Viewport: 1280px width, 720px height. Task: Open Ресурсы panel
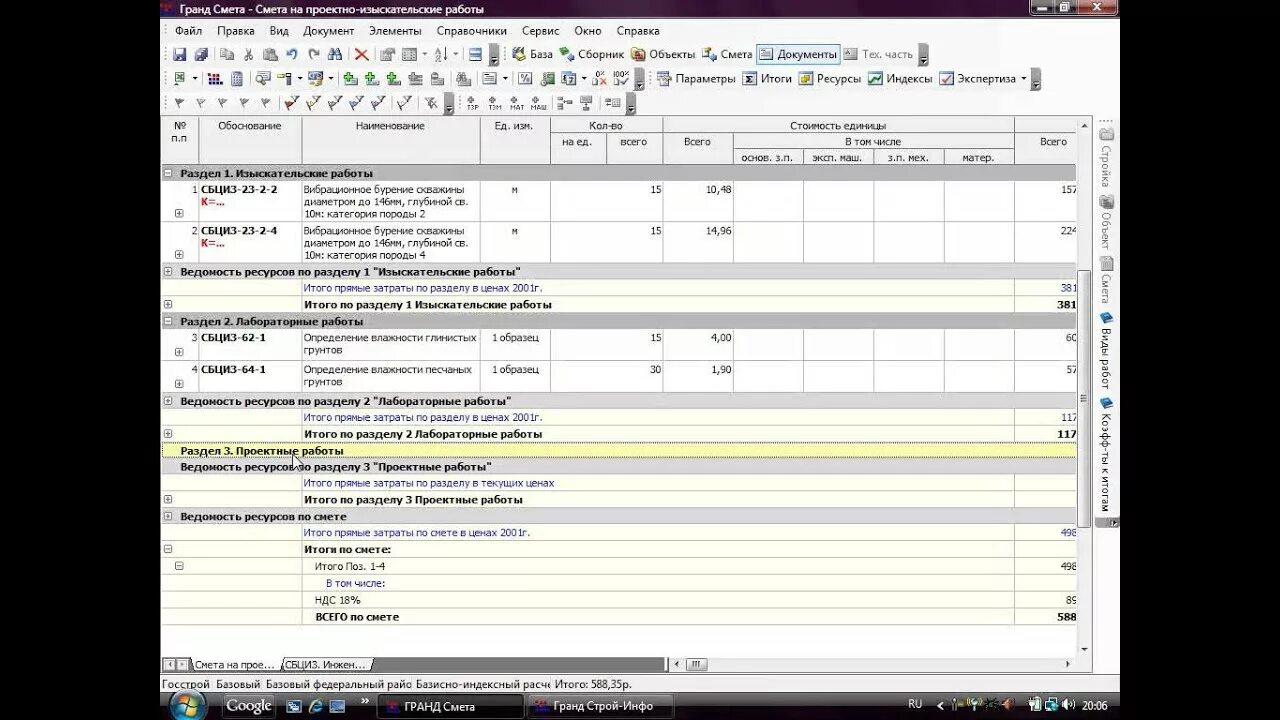click(x=829, y=78)
